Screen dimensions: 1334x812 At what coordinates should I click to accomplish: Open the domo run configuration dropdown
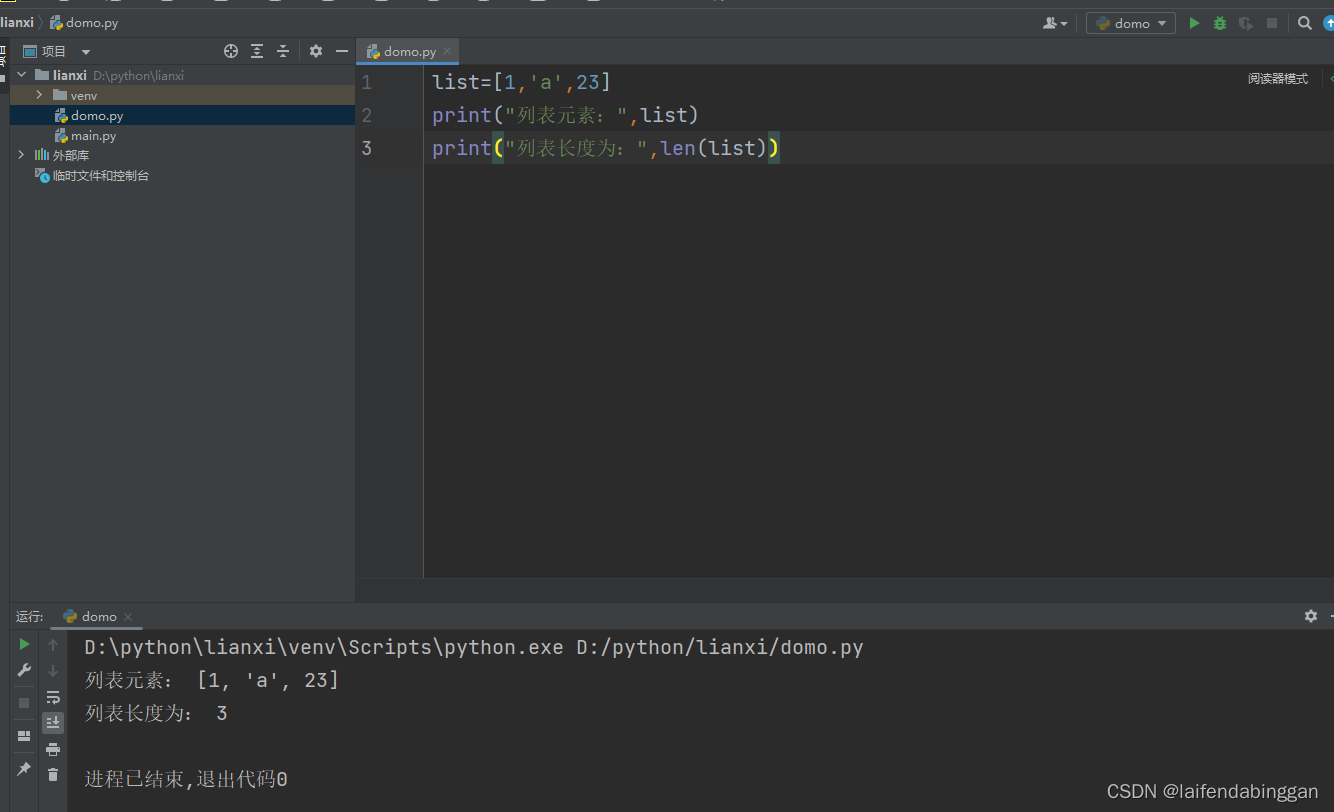(1131, 23)
